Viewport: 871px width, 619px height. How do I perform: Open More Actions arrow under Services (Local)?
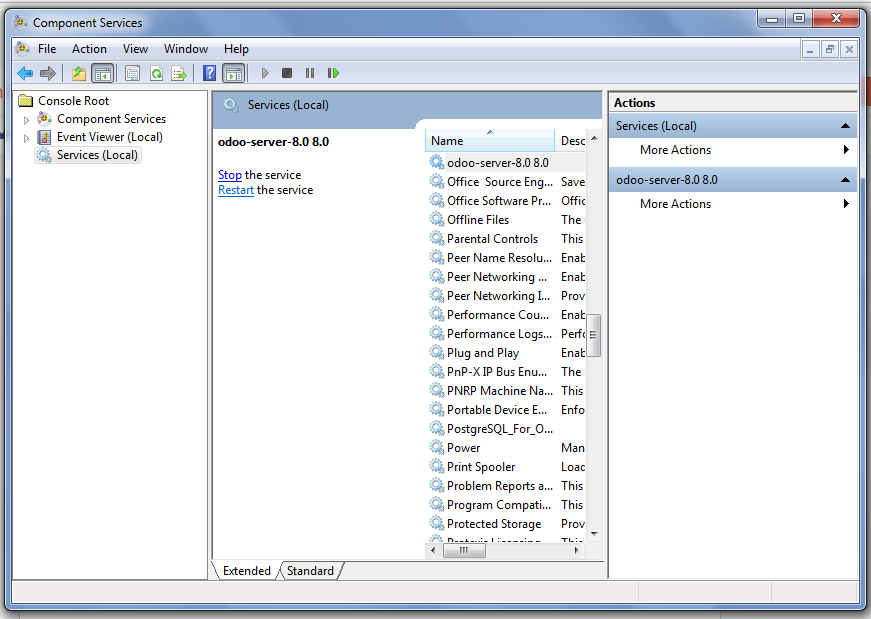click(x=846, y=149)
